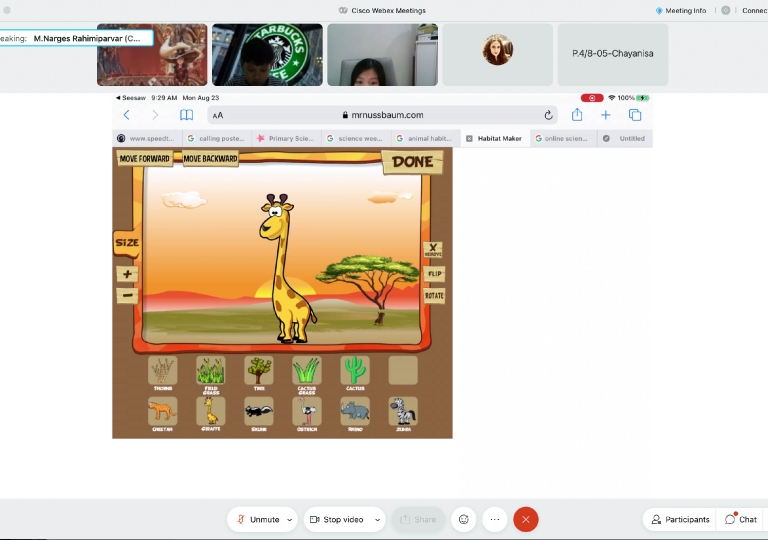Open new tab with plus icon
Screen dimensions: 768x540
[606, 115]
